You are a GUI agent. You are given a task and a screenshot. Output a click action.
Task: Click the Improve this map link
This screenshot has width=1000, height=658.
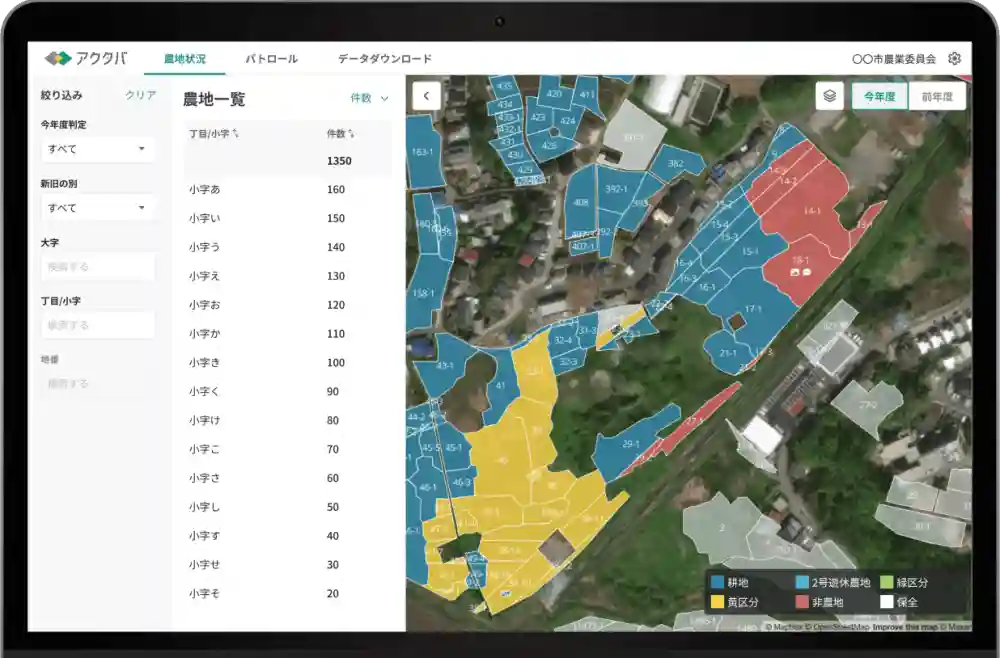point(906,628)
